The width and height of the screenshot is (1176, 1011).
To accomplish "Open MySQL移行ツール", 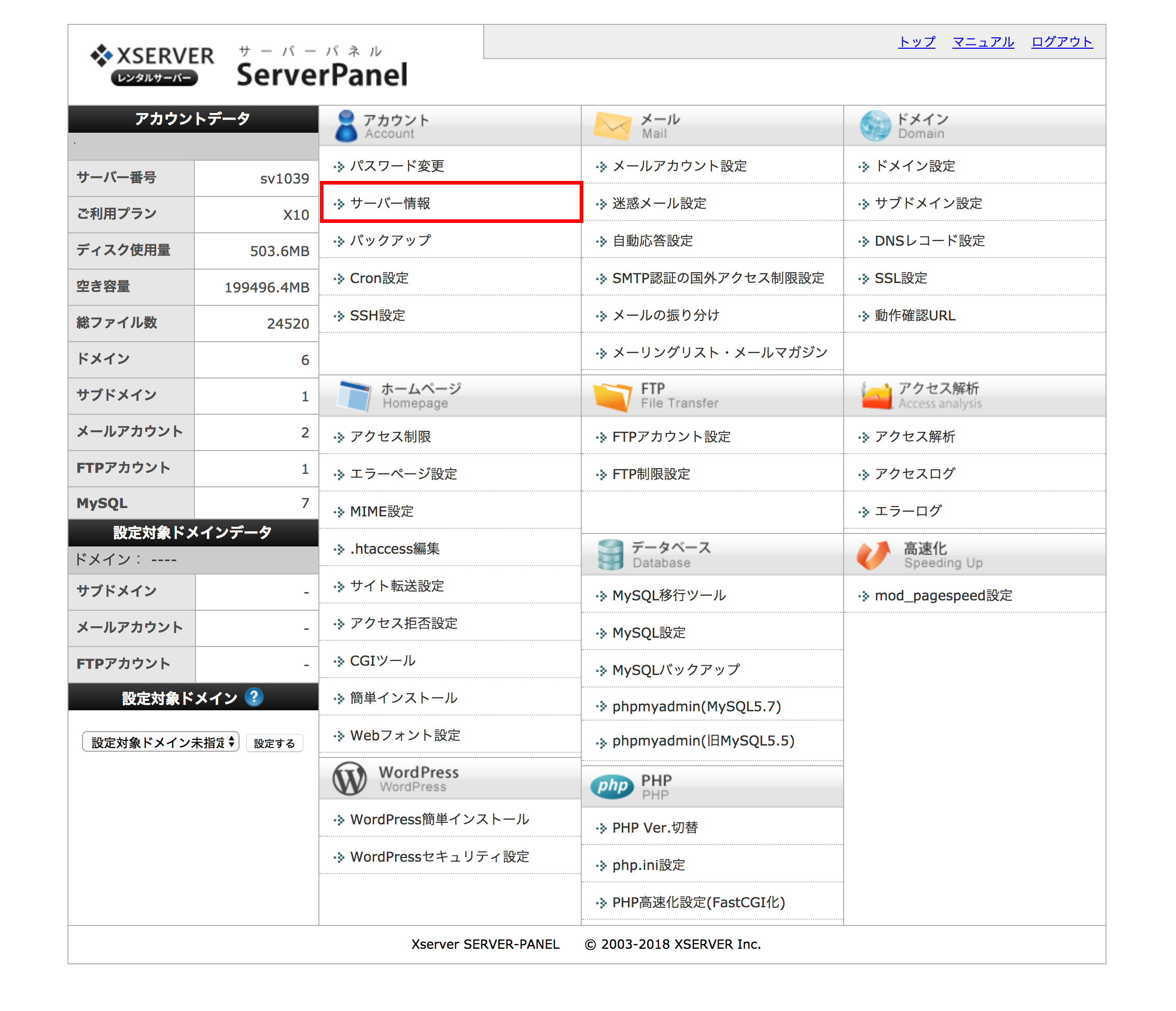I will pos(669,596).
